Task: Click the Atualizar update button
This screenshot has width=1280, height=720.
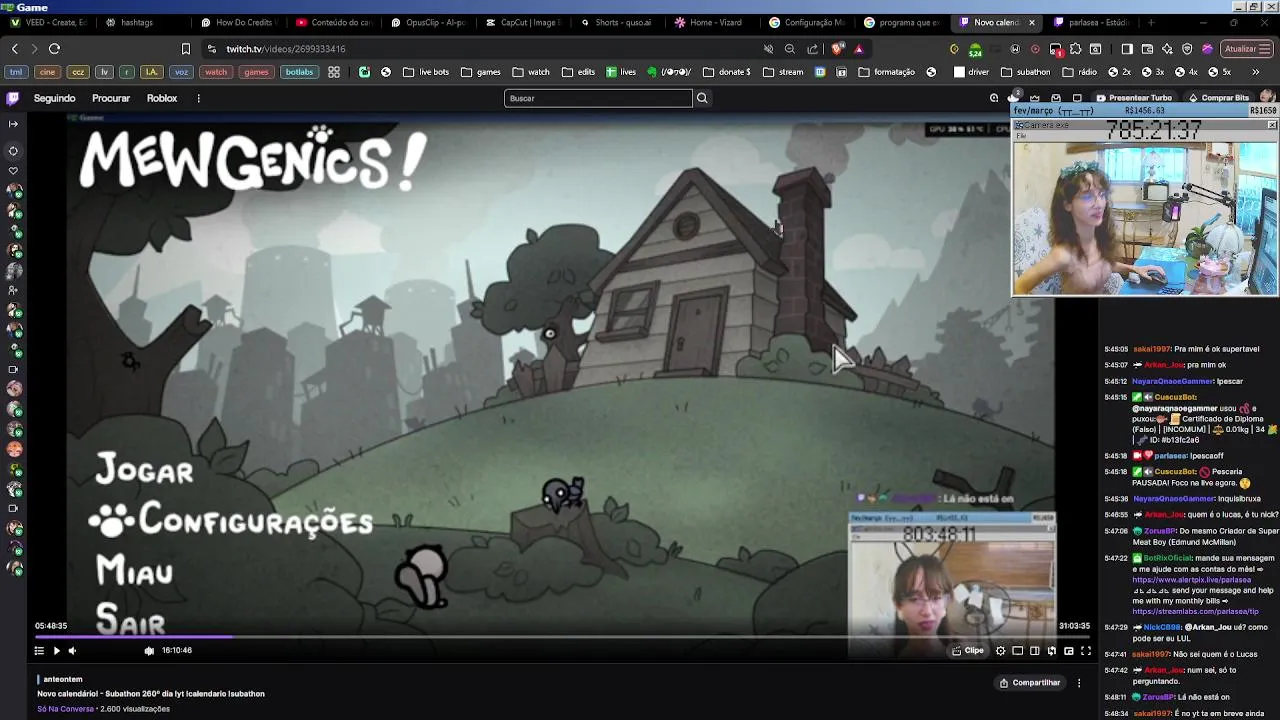Action: click(x=1246, y=48)
